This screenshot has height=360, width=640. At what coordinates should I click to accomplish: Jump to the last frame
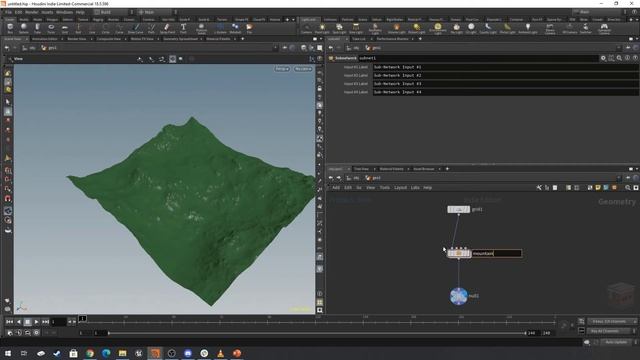45,322
